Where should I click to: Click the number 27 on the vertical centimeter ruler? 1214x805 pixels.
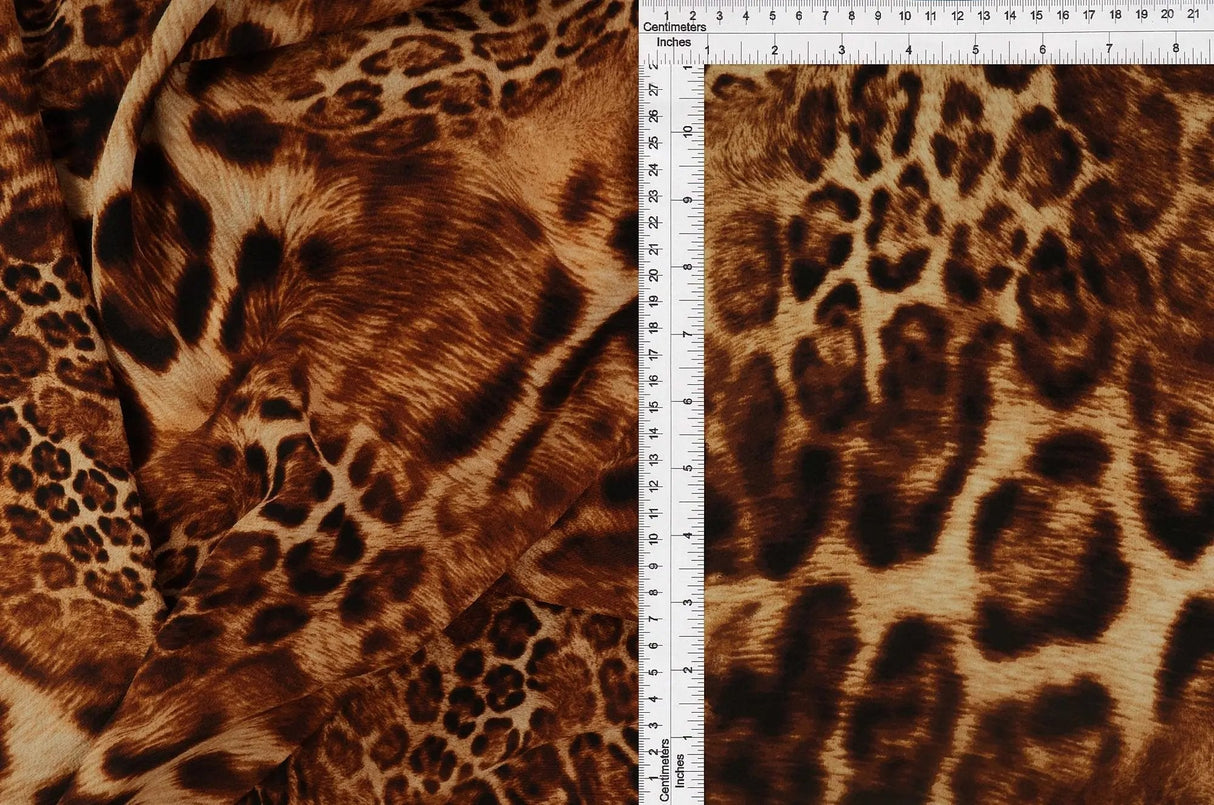tap(655, 88)
